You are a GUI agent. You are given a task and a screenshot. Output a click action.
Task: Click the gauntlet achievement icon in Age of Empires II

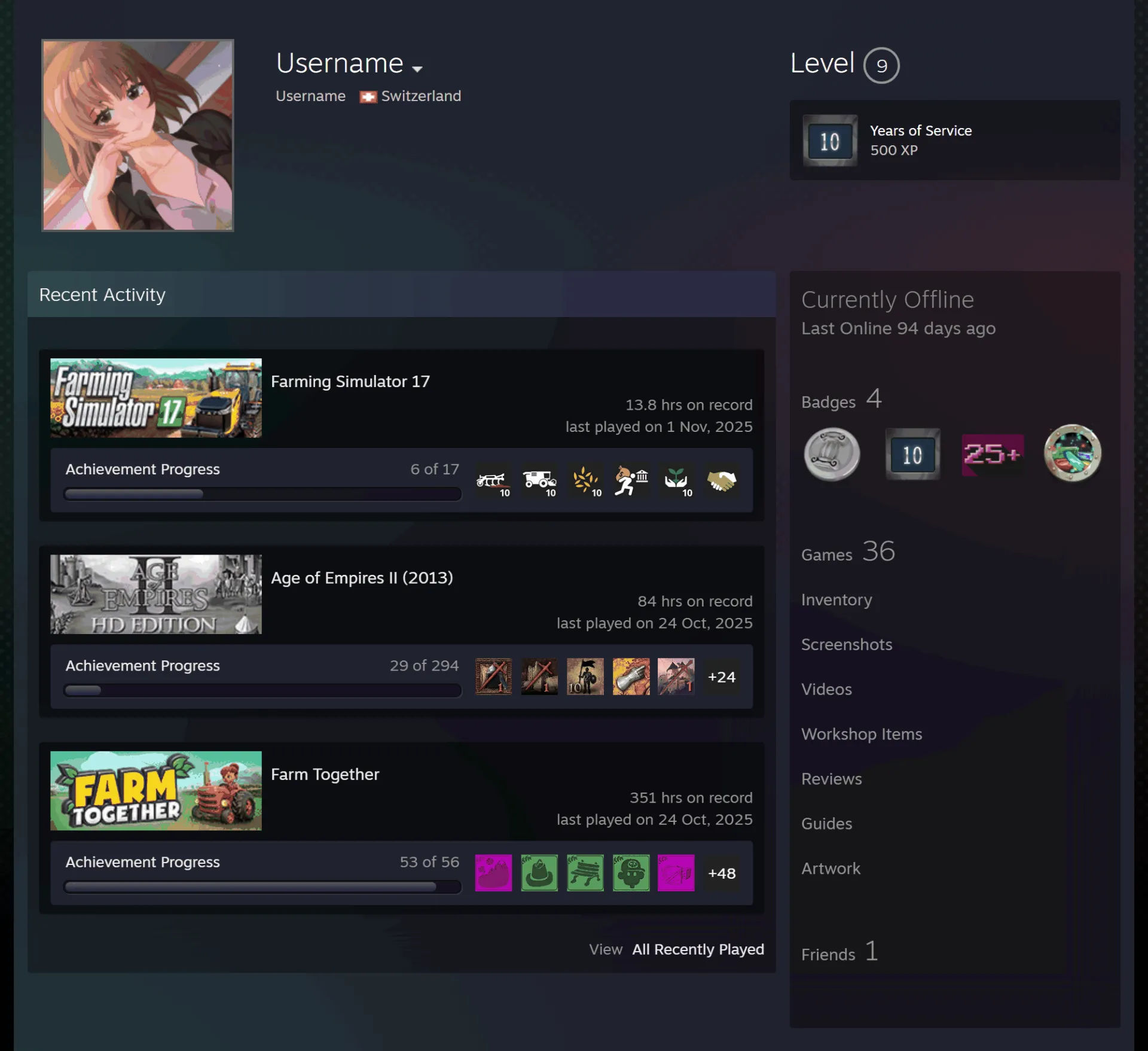[x=631, y=677]
